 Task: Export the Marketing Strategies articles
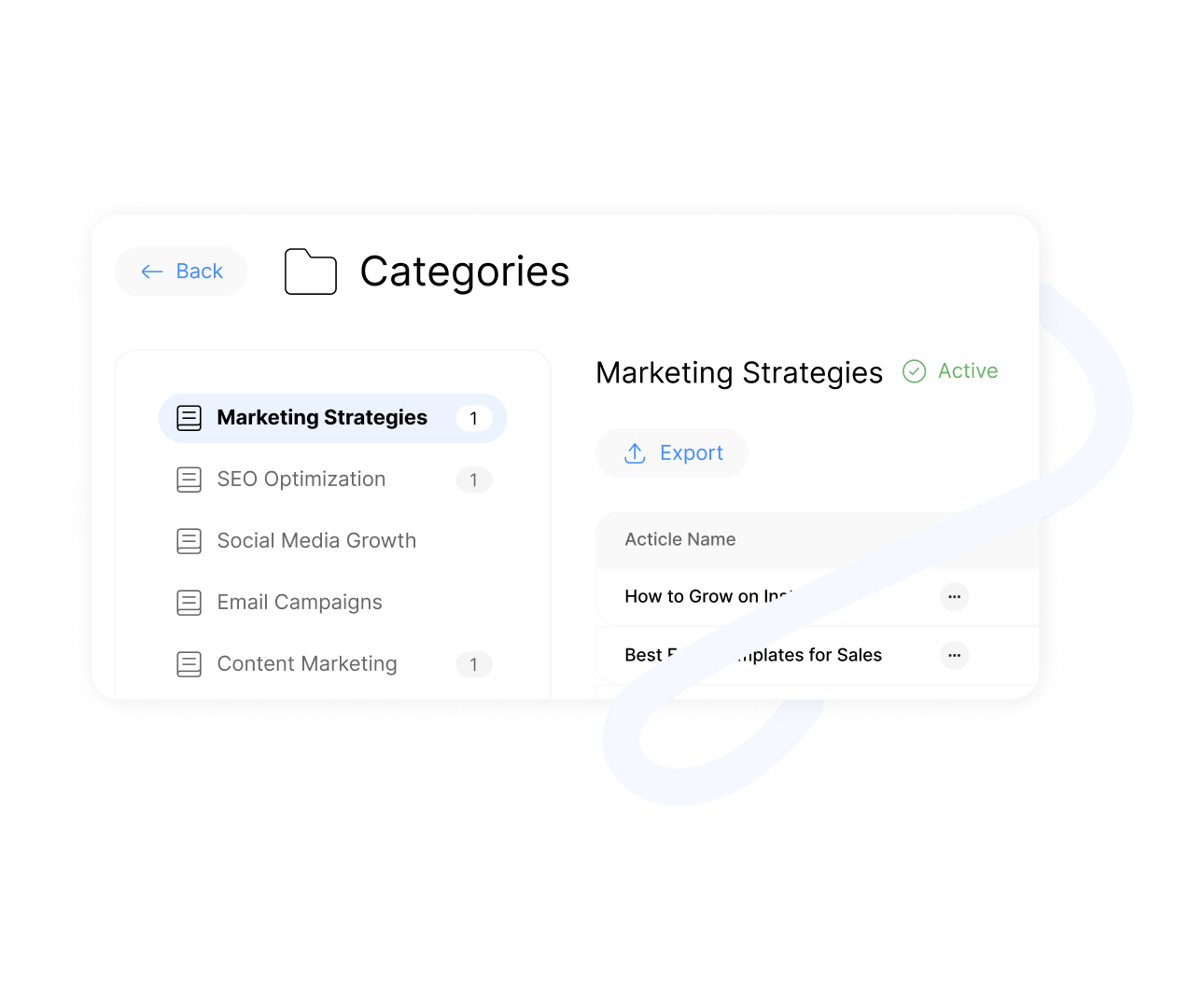tap(672, 453)
